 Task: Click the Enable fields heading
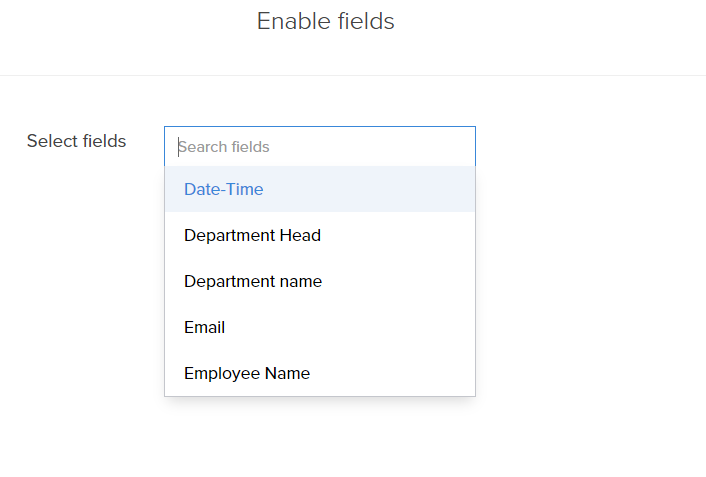tap(326, 21)
